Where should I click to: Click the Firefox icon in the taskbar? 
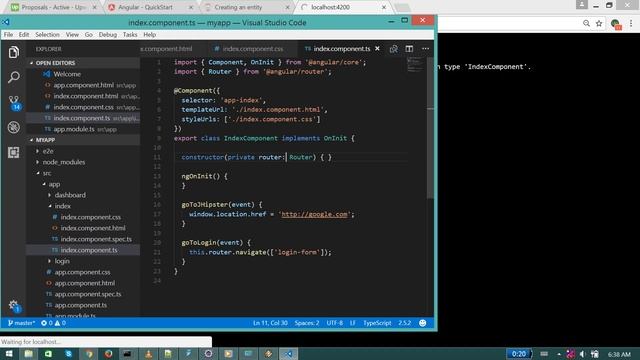tap(108, 353)
